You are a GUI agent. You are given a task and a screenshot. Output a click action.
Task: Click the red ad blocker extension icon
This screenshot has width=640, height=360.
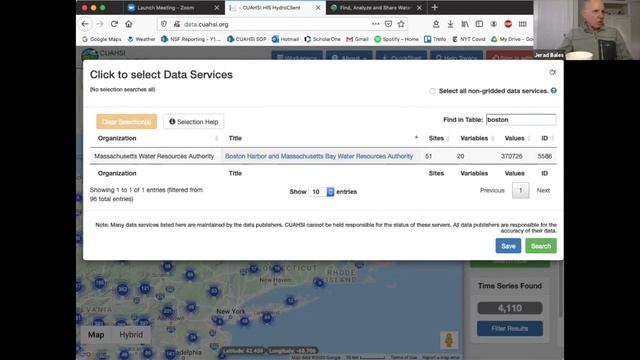pos(508,24)
